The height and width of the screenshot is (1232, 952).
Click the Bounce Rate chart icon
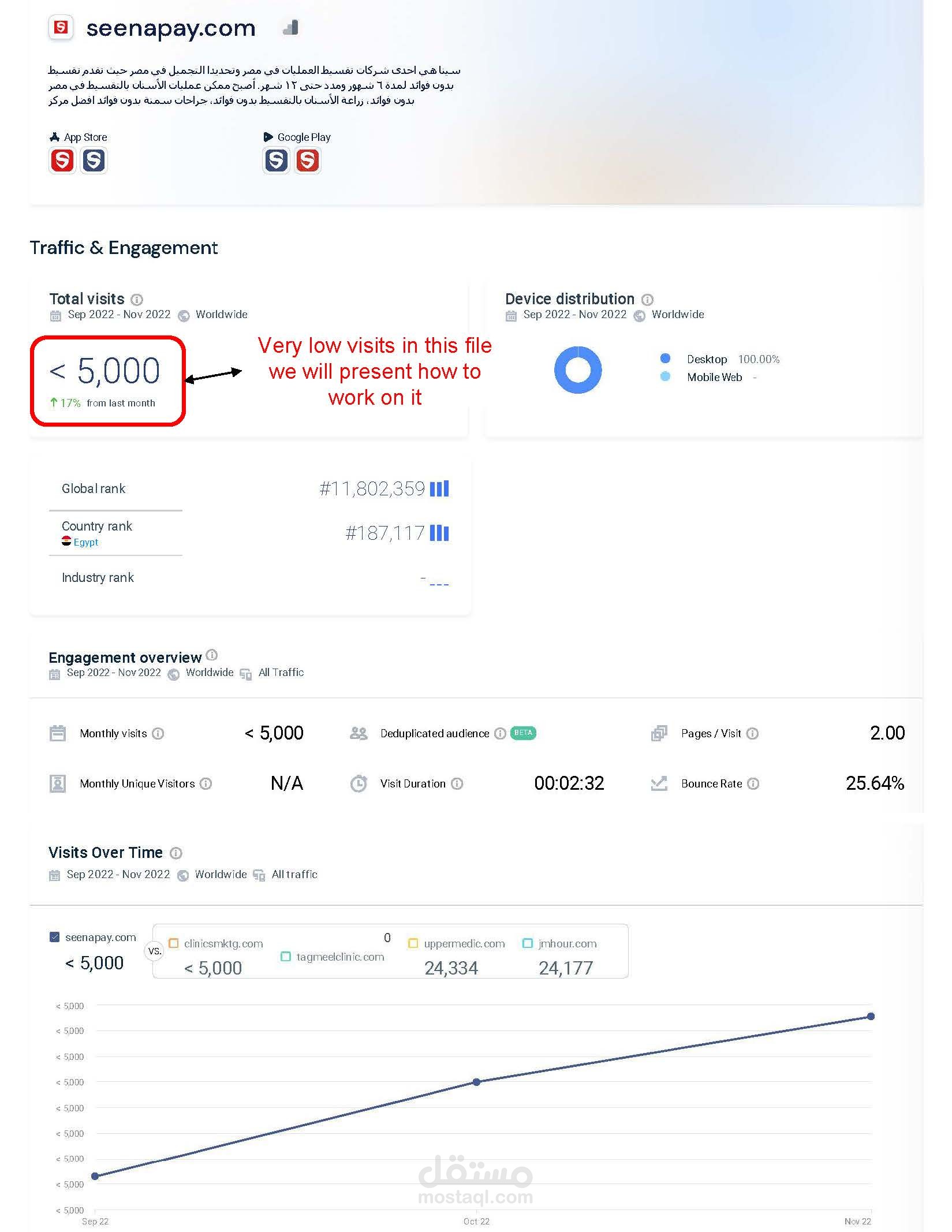pyautogui.click(x=659, y=783)
